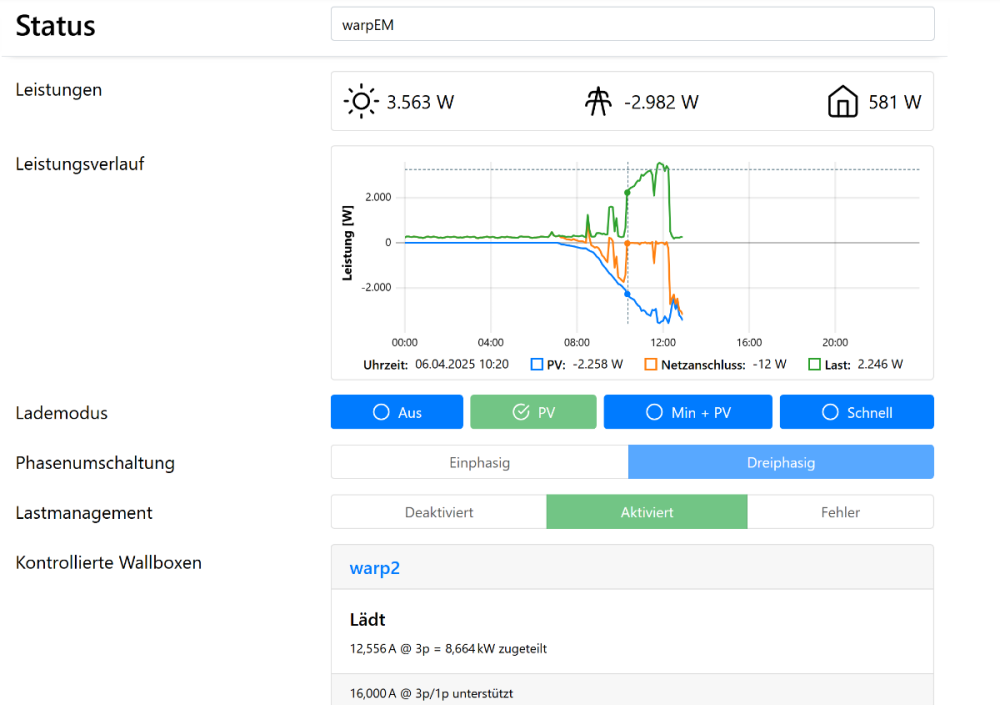
Task: Open the warp2 wallbox link
Action: point(374,568)
